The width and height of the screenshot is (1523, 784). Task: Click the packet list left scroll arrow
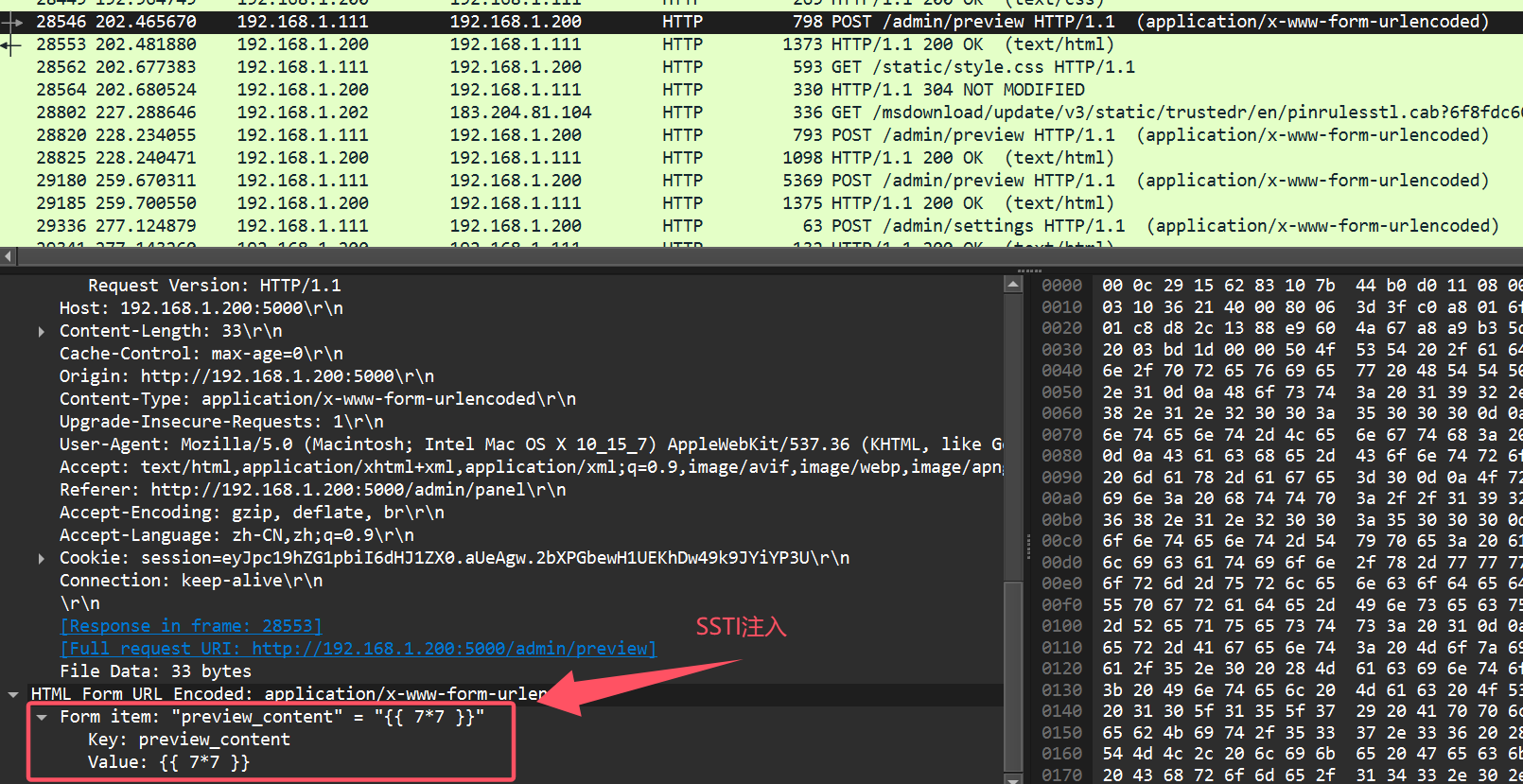9,256
